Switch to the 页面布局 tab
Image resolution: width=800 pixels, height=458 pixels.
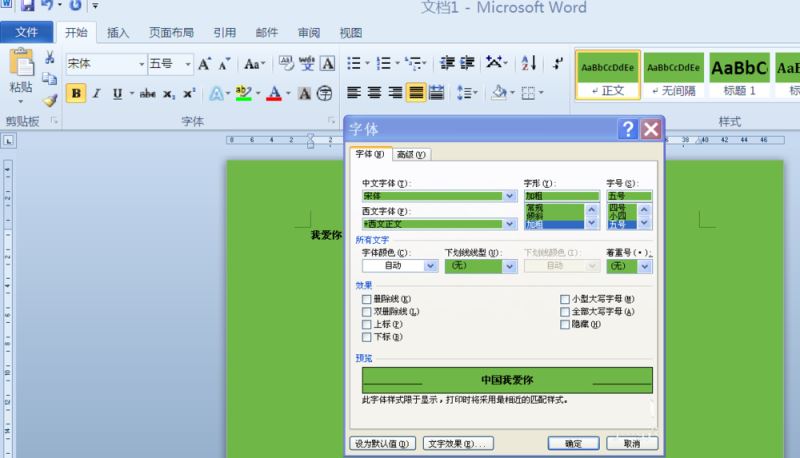click(171, 33)
